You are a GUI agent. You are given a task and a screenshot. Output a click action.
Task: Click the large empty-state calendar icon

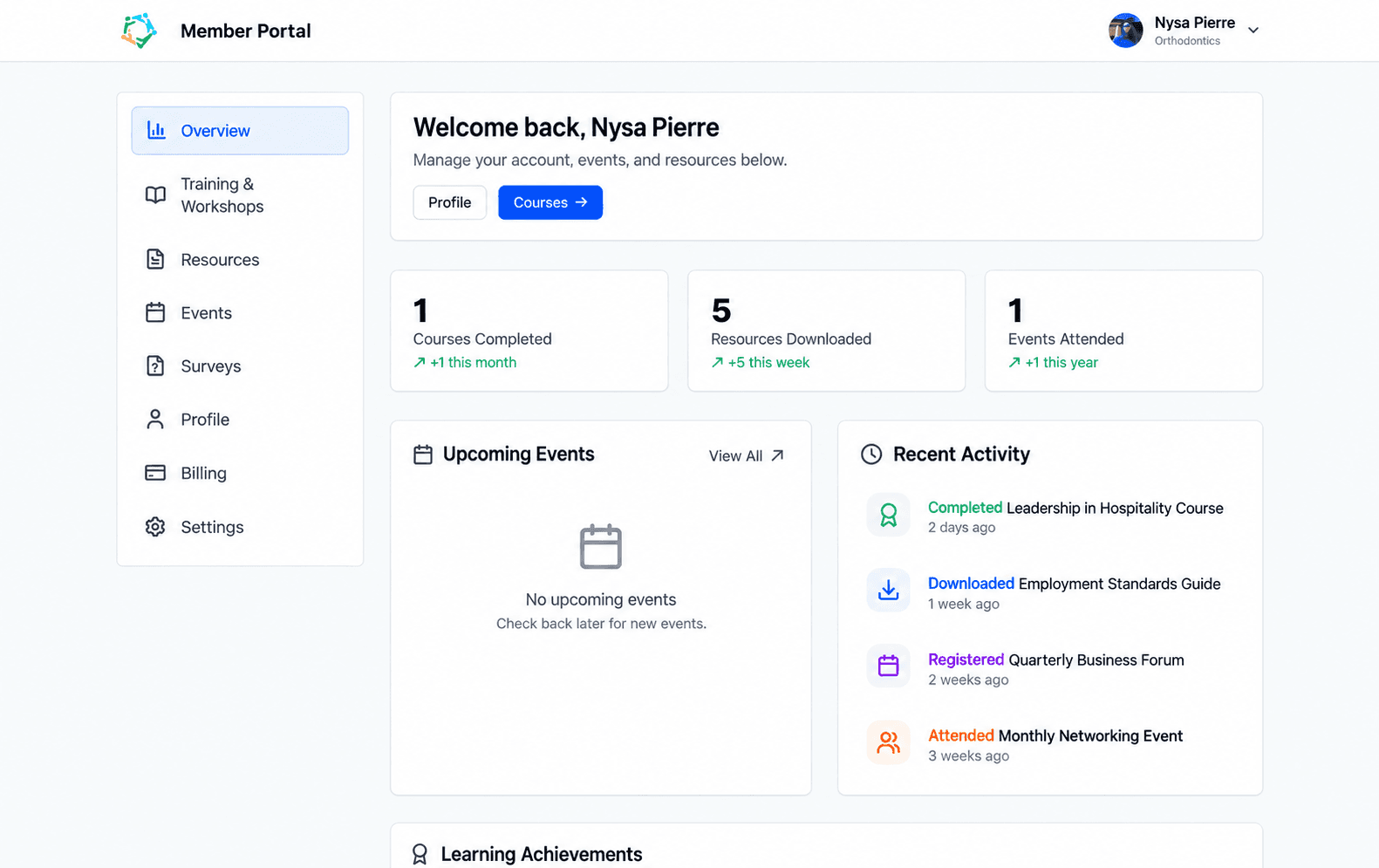601,547
